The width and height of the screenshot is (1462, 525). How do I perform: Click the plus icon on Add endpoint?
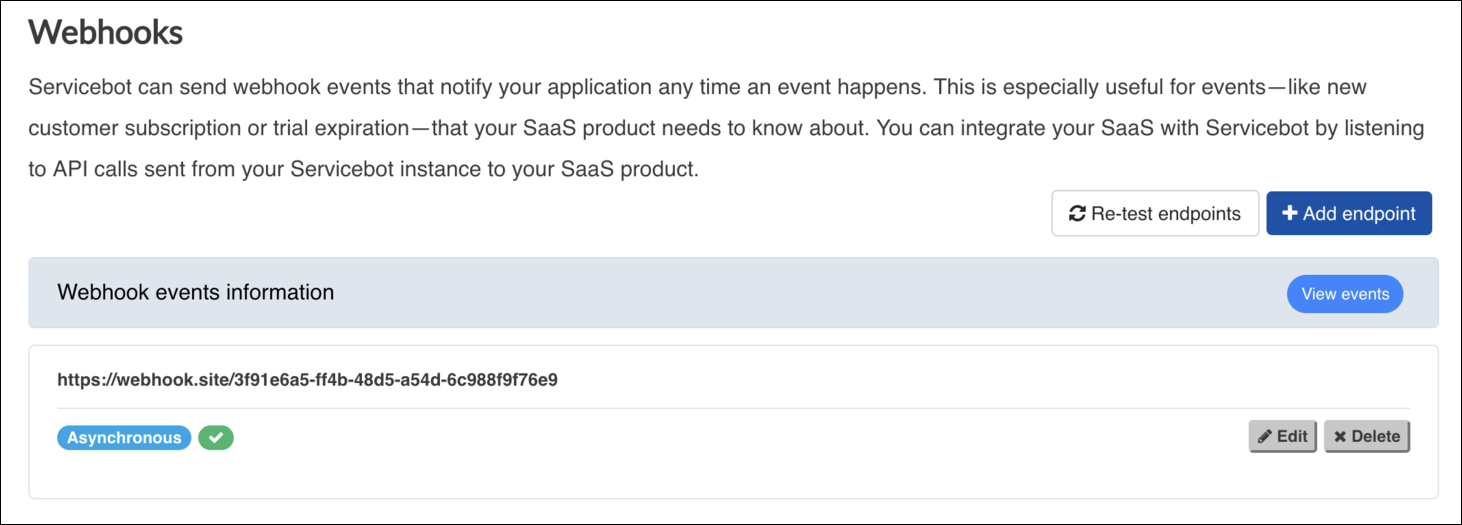pyautogui.click(x=1290, y=213)
